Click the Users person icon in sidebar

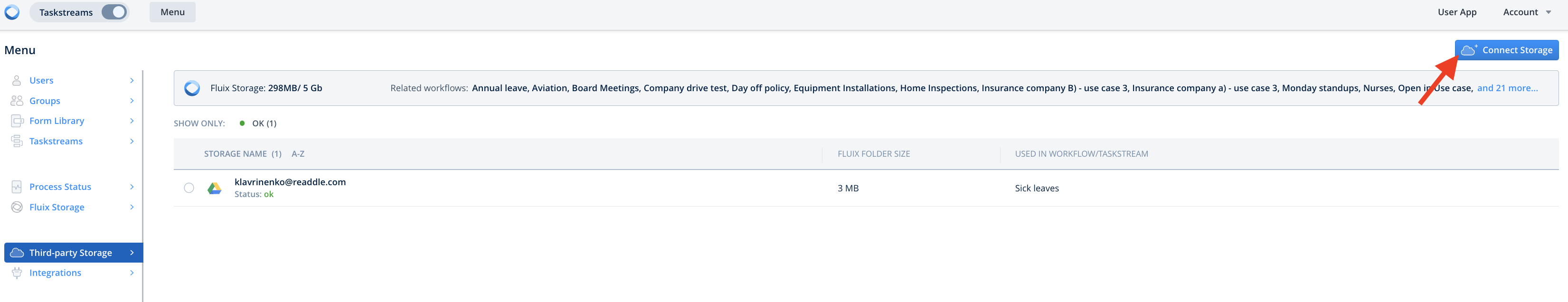pyautogui.click(x=17, y=80)
